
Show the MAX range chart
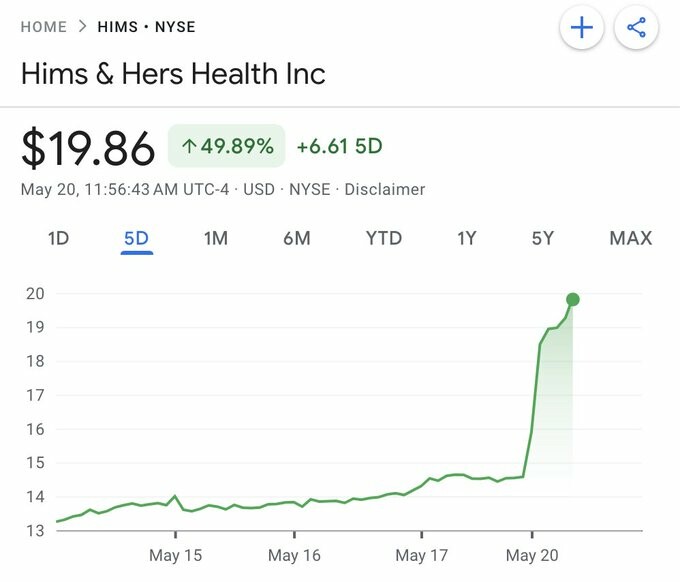631,238
